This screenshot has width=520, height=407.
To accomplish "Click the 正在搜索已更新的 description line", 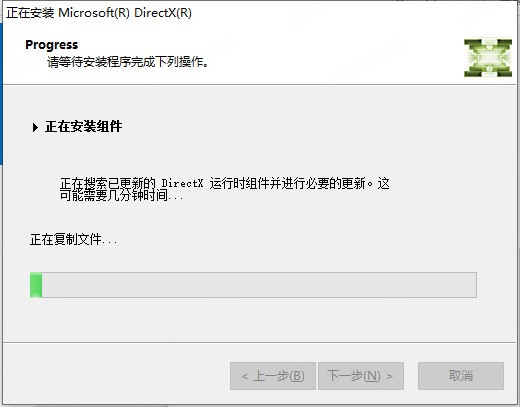I will coord(225,183).
